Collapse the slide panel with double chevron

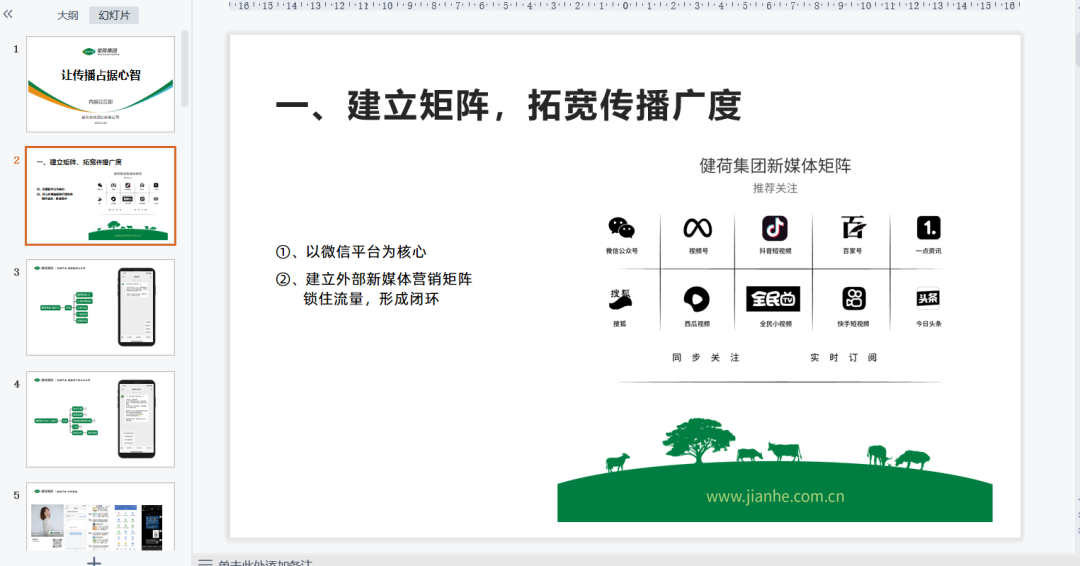click(8, 14)
